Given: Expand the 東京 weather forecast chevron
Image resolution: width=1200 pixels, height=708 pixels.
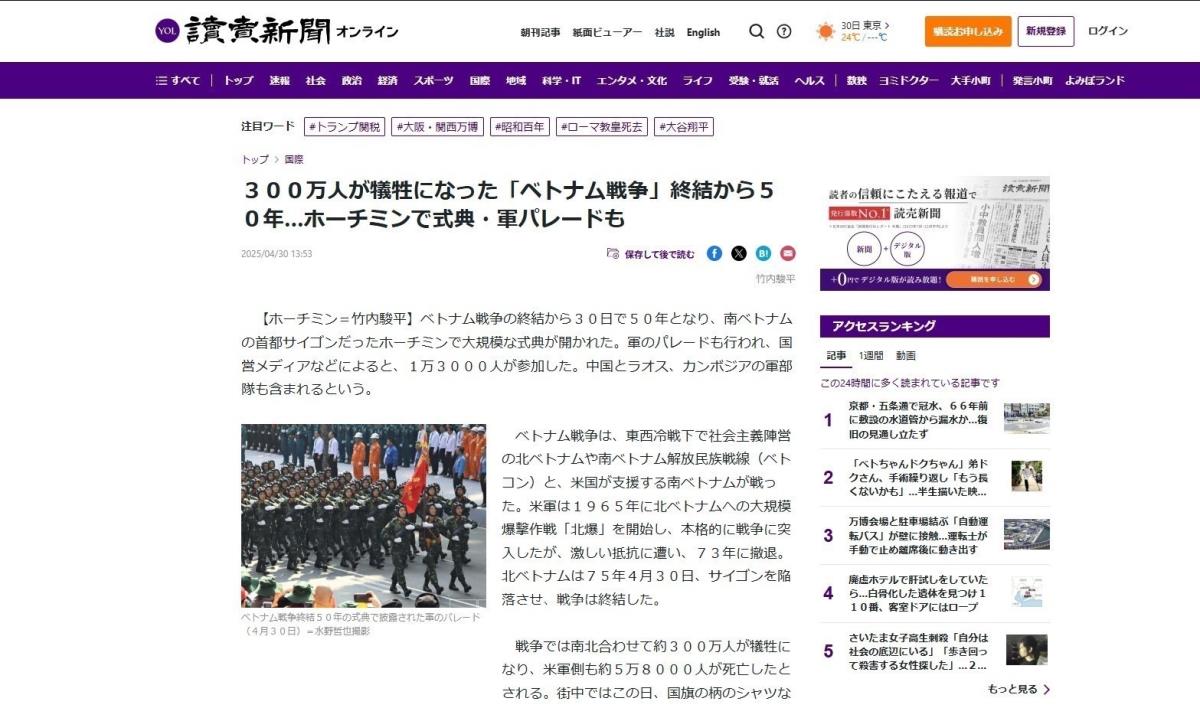Looking at the screenshot, I should [887, 25].
